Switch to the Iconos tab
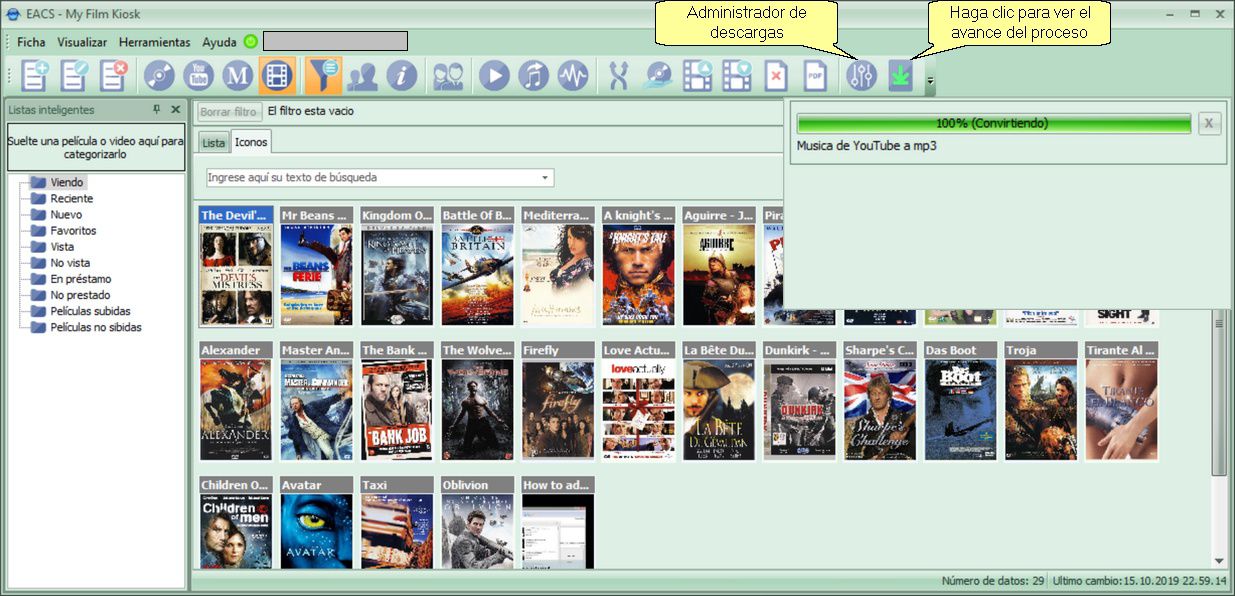 [x=250, y=143]
